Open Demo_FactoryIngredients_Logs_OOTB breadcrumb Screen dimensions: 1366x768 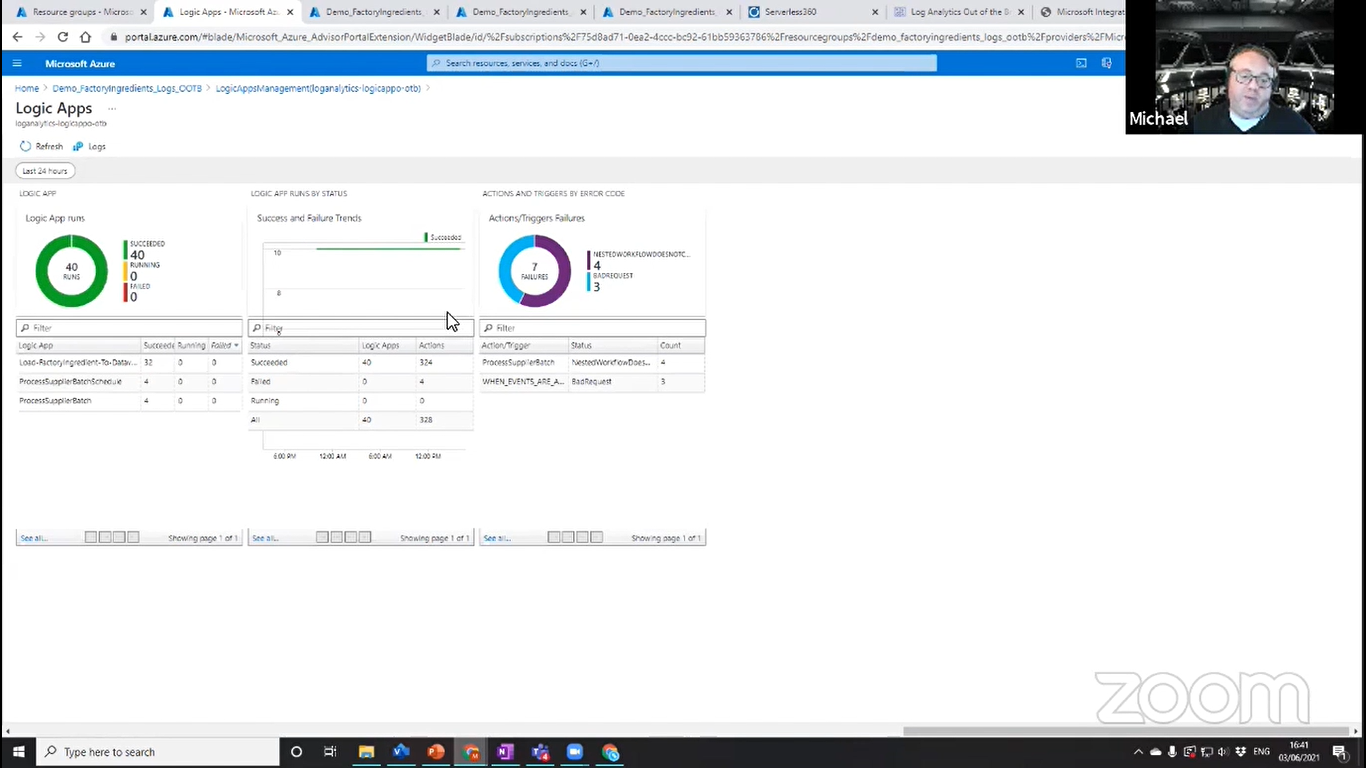(127, 88)
